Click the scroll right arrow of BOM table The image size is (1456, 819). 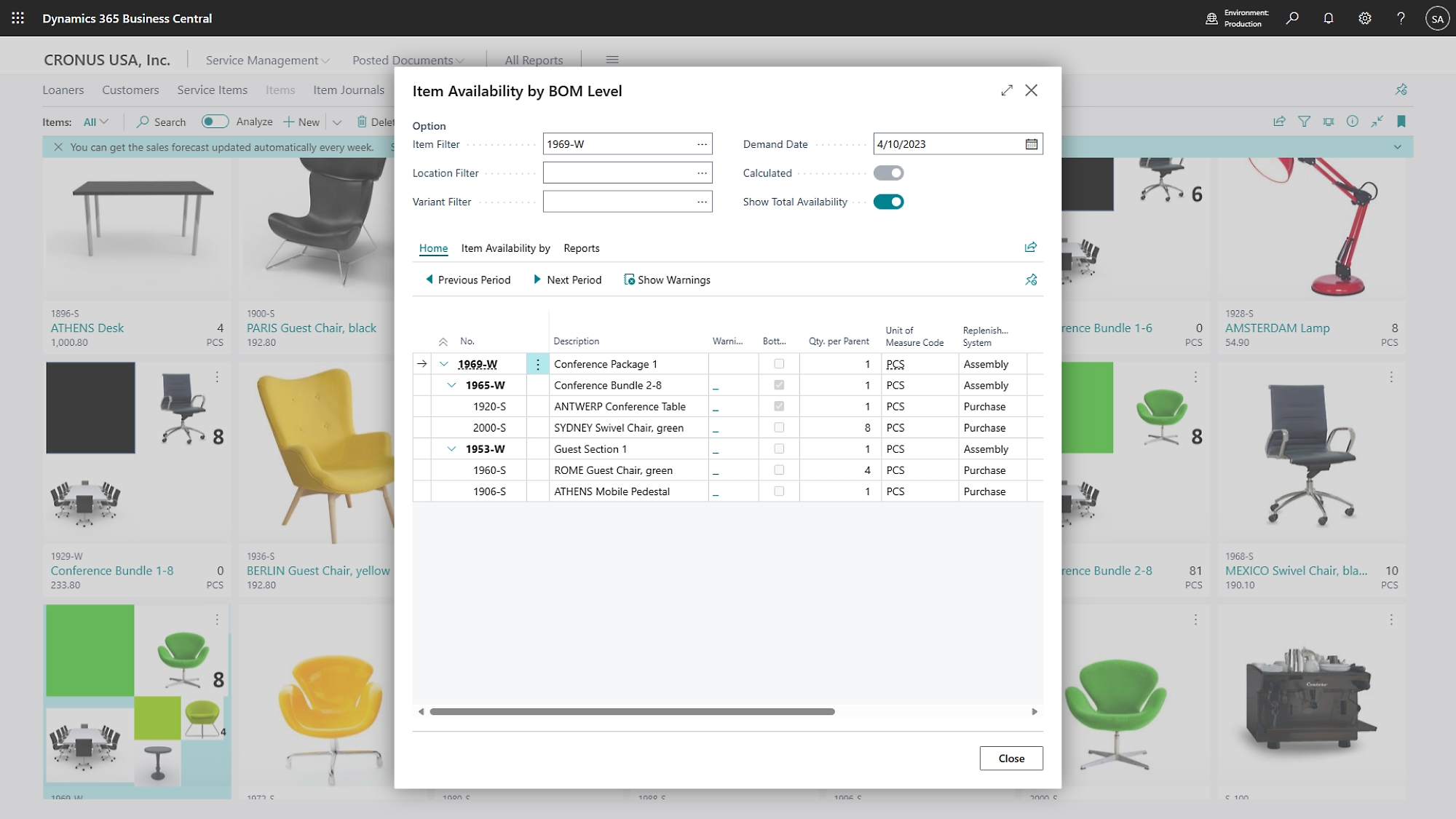coord(1034,711)
